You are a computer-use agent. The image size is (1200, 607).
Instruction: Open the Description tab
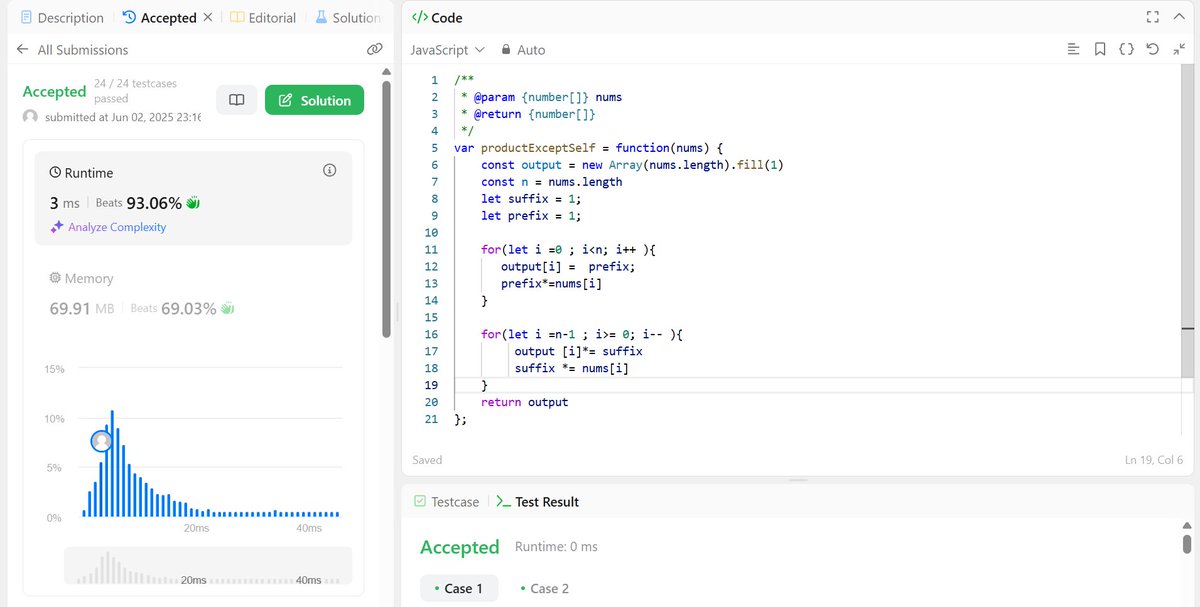click(x=63, y=18)
